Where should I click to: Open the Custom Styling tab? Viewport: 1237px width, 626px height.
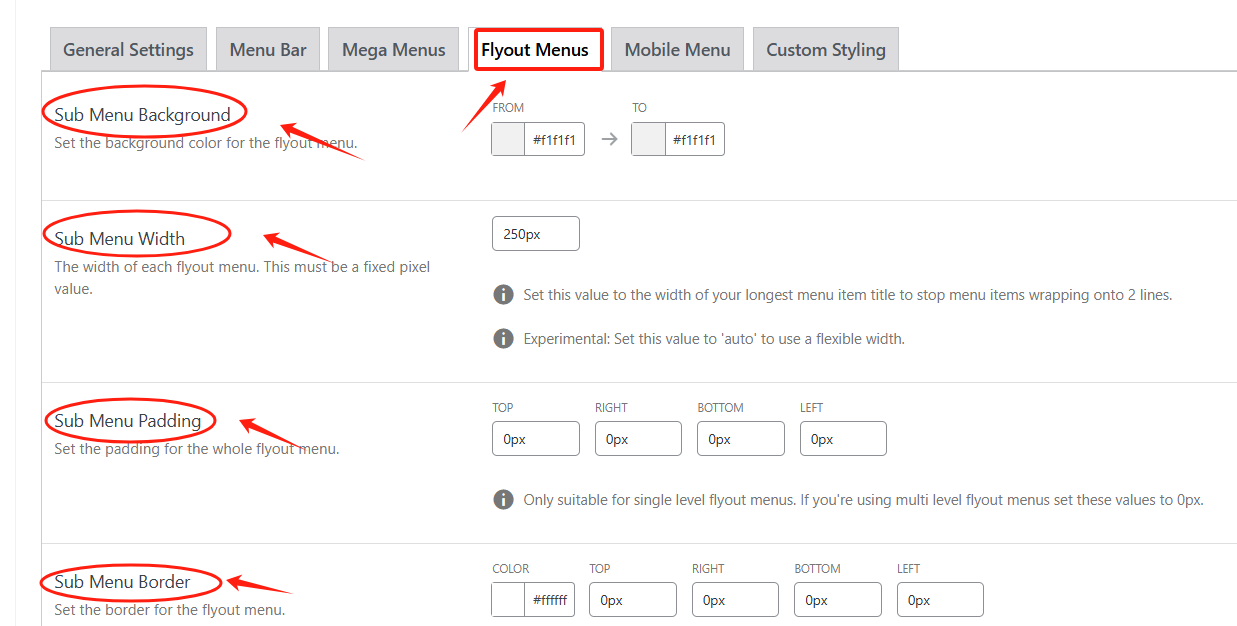pyautogui.click(x=825, y=48)
